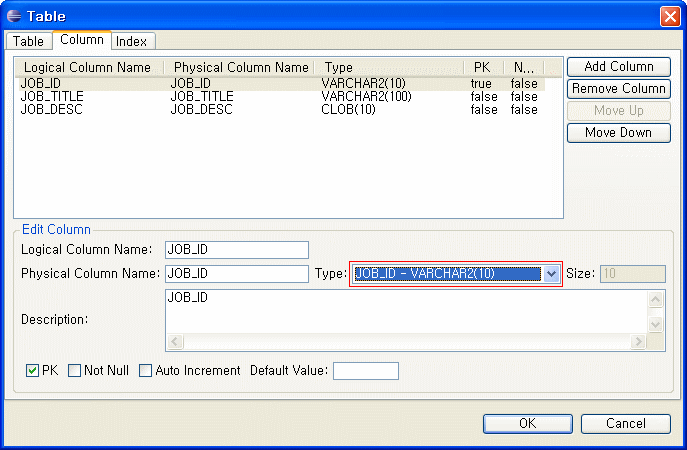The image size is (687, 450).
Task: Click the Move Down button
Action: [618, 133]
